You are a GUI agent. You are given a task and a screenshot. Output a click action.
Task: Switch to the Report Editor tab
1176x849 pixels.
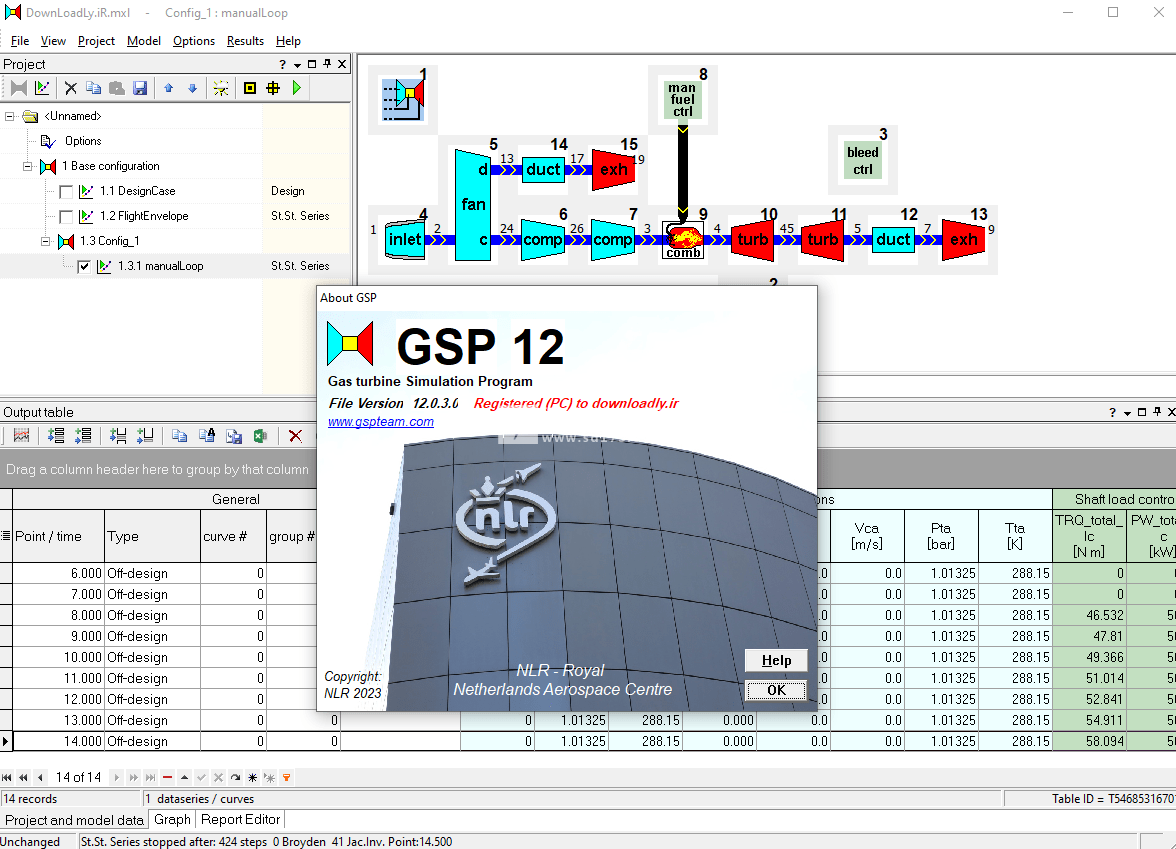tap(241, 820)
